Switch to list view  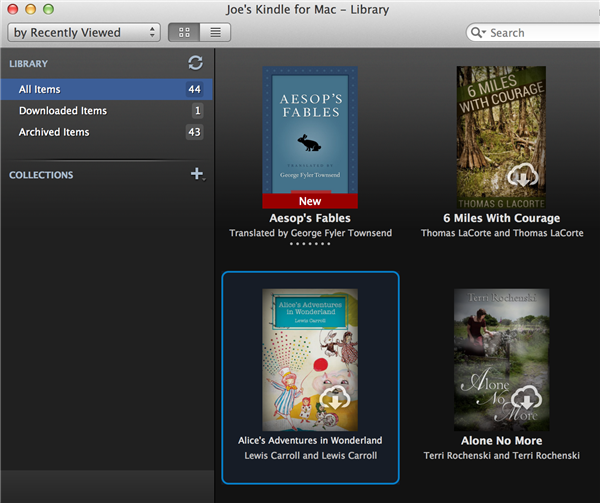(215, 33)
